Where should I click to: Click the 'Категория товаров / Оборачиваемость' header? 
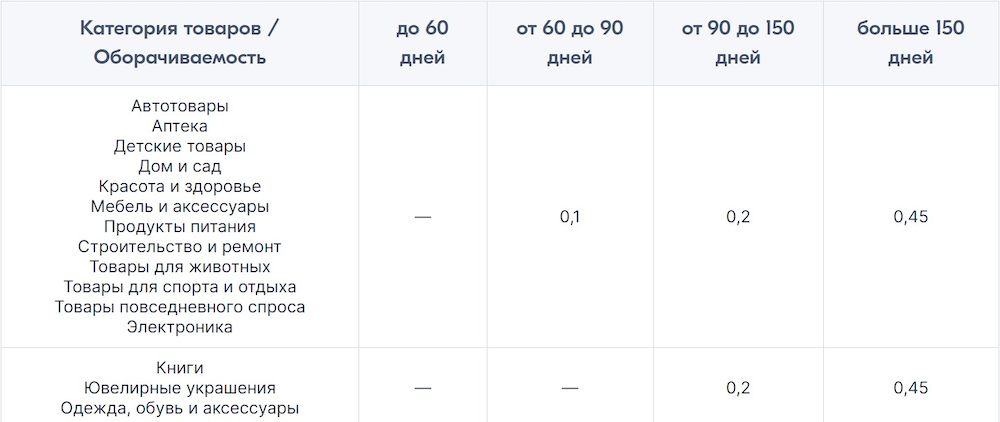click(179, 43)
